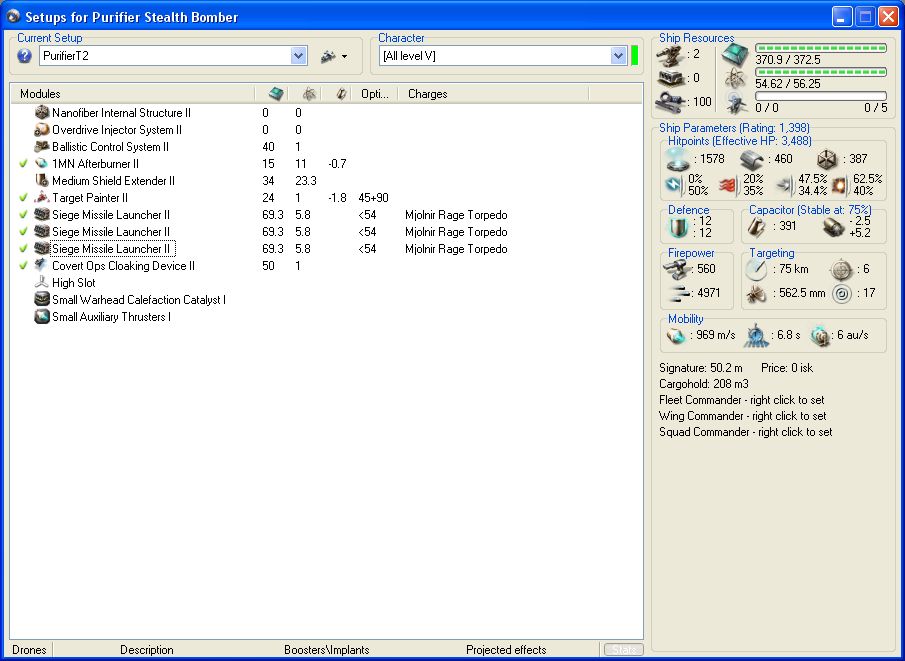The width and height of the screenshot is (905, 661).
Task: Click the 1MN Afterburner II module icon
Action: (x=42, y=164)
